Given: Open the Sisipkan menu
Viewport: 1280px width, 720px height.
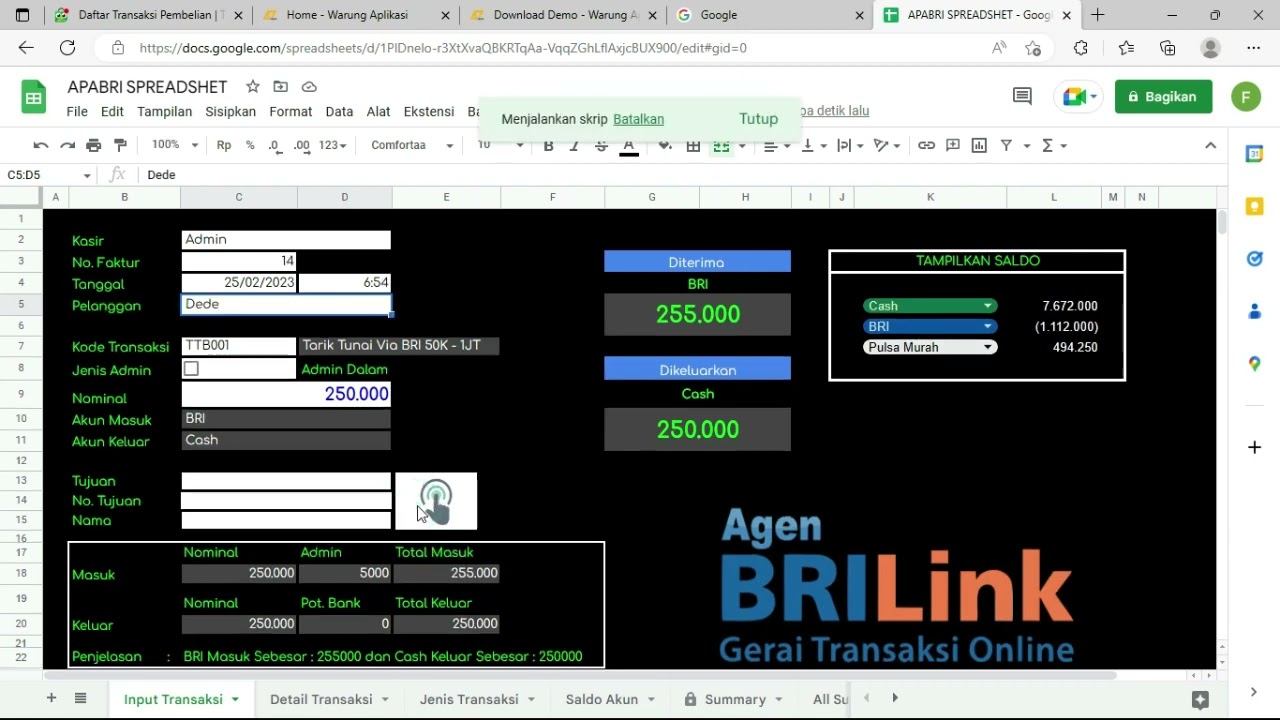Looking at the screenshot, I should pos(231,112).
